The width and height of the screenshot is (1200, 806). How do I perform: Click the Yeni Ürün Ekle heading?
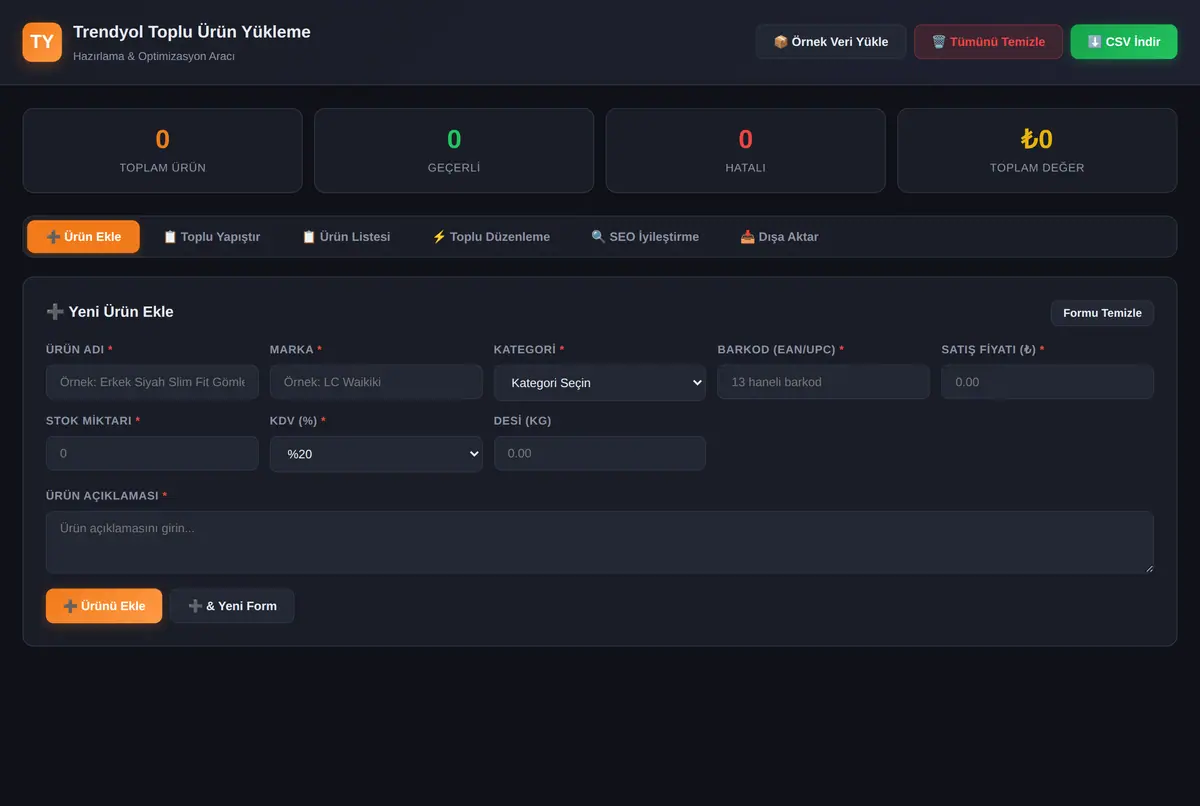110,312
